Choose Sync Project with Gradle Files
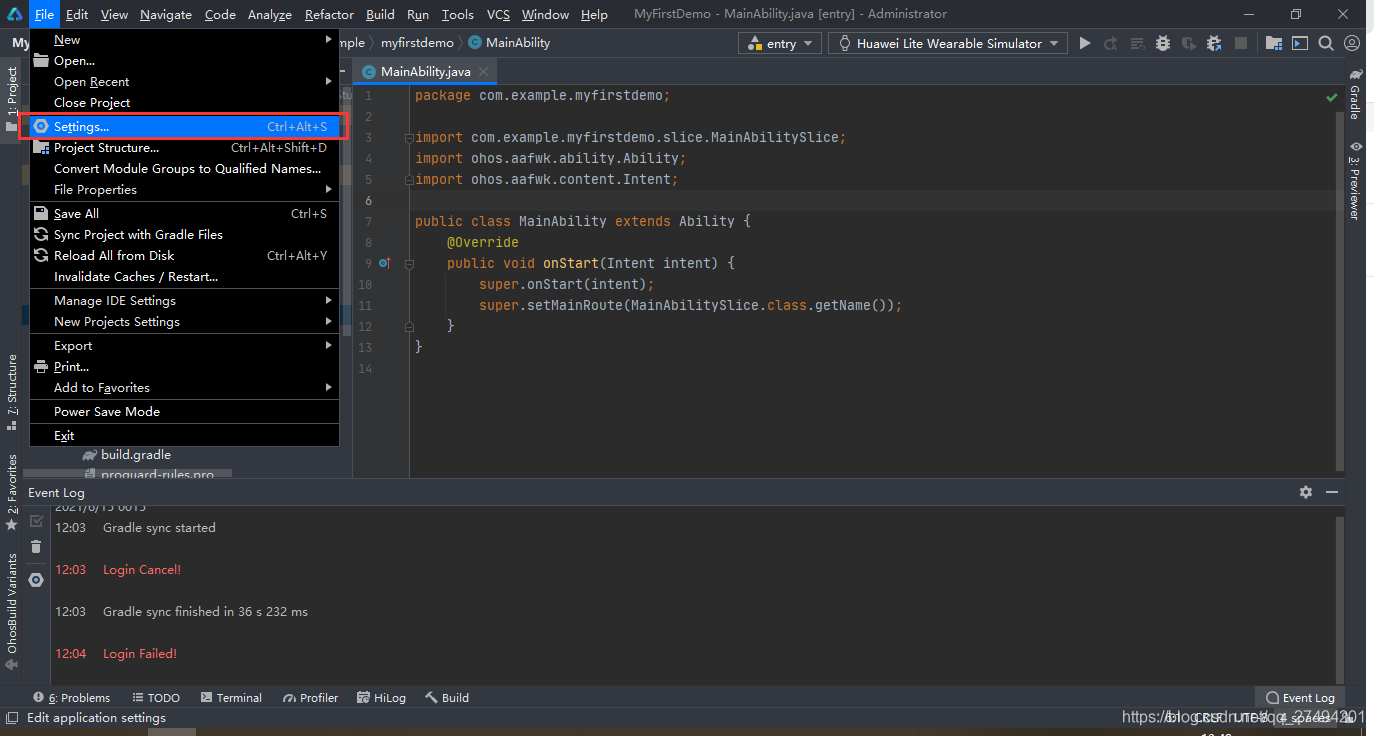This screenshot has width=1374, height=736. [x=184, y=235]
